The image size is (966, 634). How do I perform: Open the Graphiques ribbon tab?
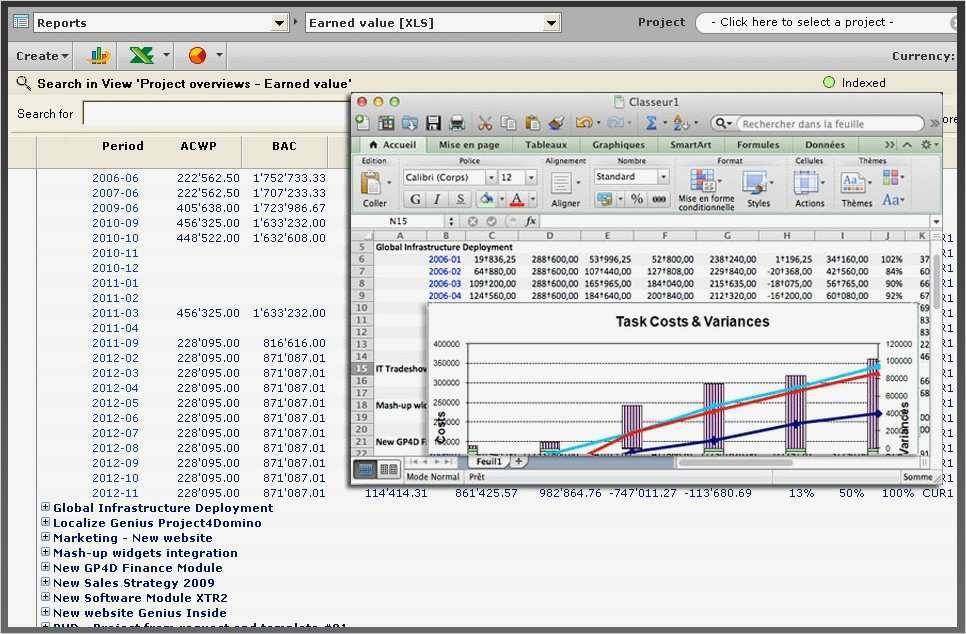619,144
